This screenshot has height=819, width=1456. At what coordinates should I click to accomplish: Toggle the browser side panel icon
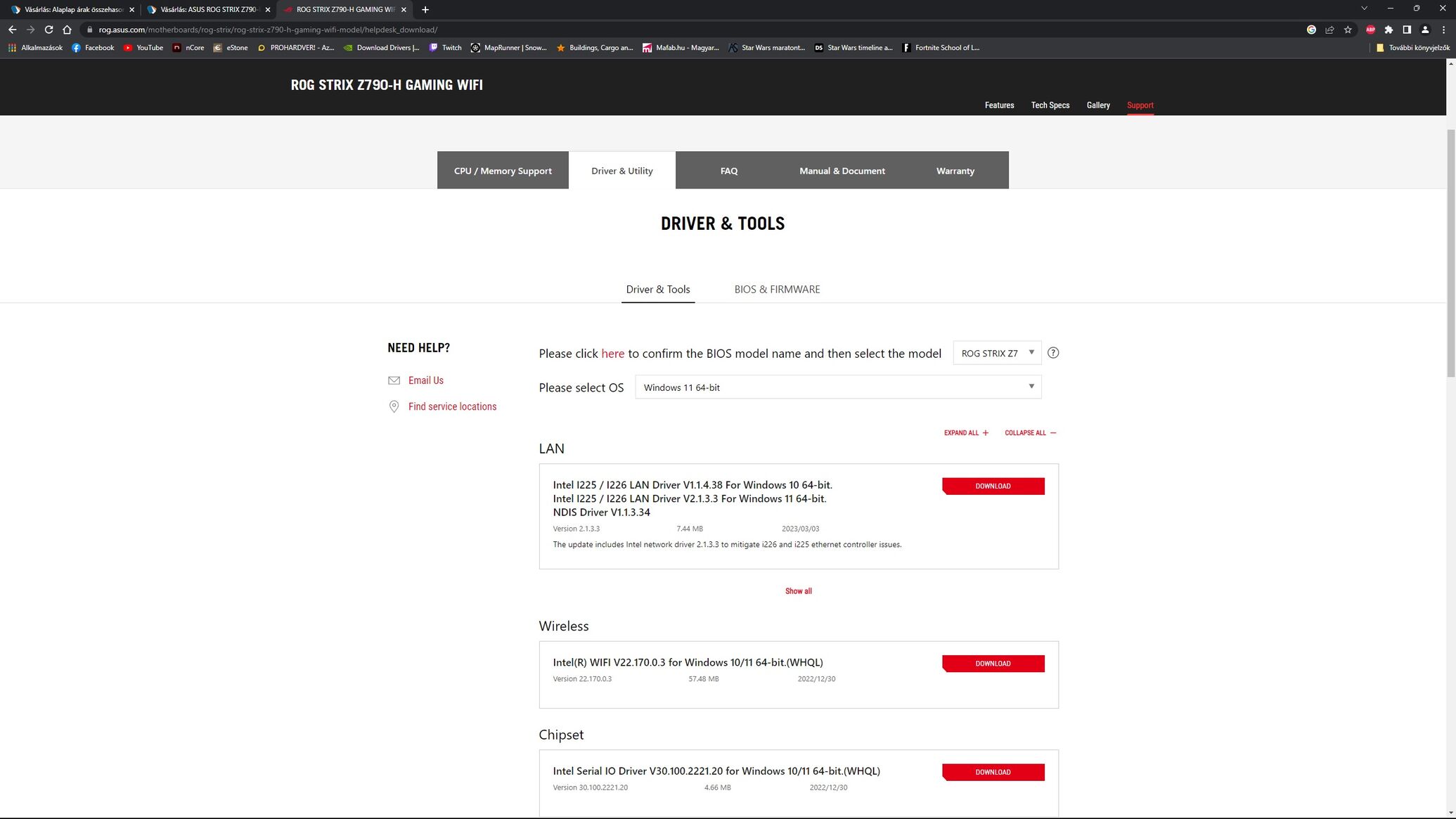(x=1407, y=30)
